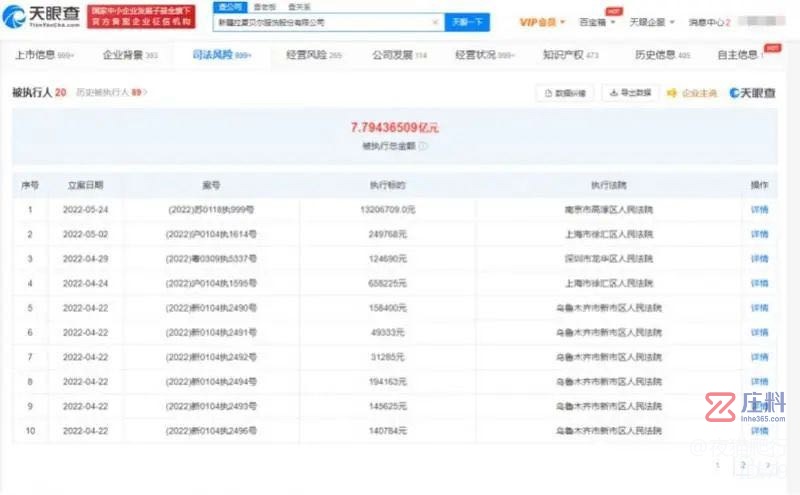This screenshot has height=495, width=800.
Task: Go to page 2 in pagination
Action: [x=743, y=465]
